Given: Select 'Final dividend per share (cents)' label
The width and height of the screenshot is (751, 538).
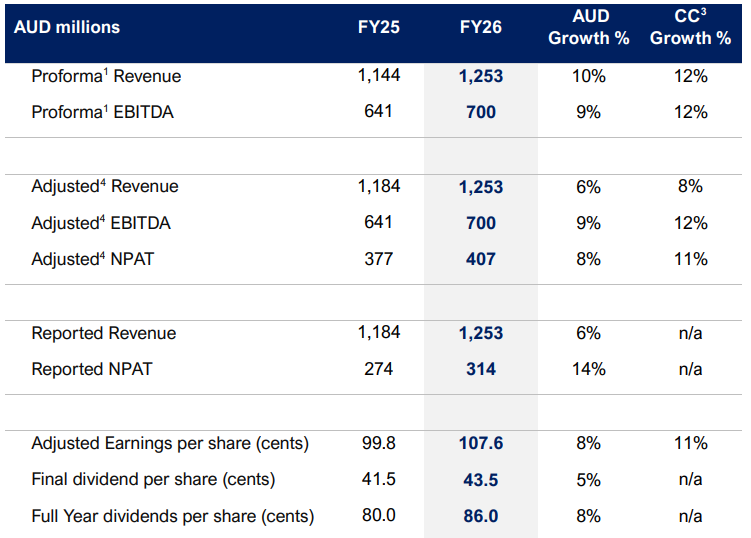Looking at the screenshot, I should 153,479.
